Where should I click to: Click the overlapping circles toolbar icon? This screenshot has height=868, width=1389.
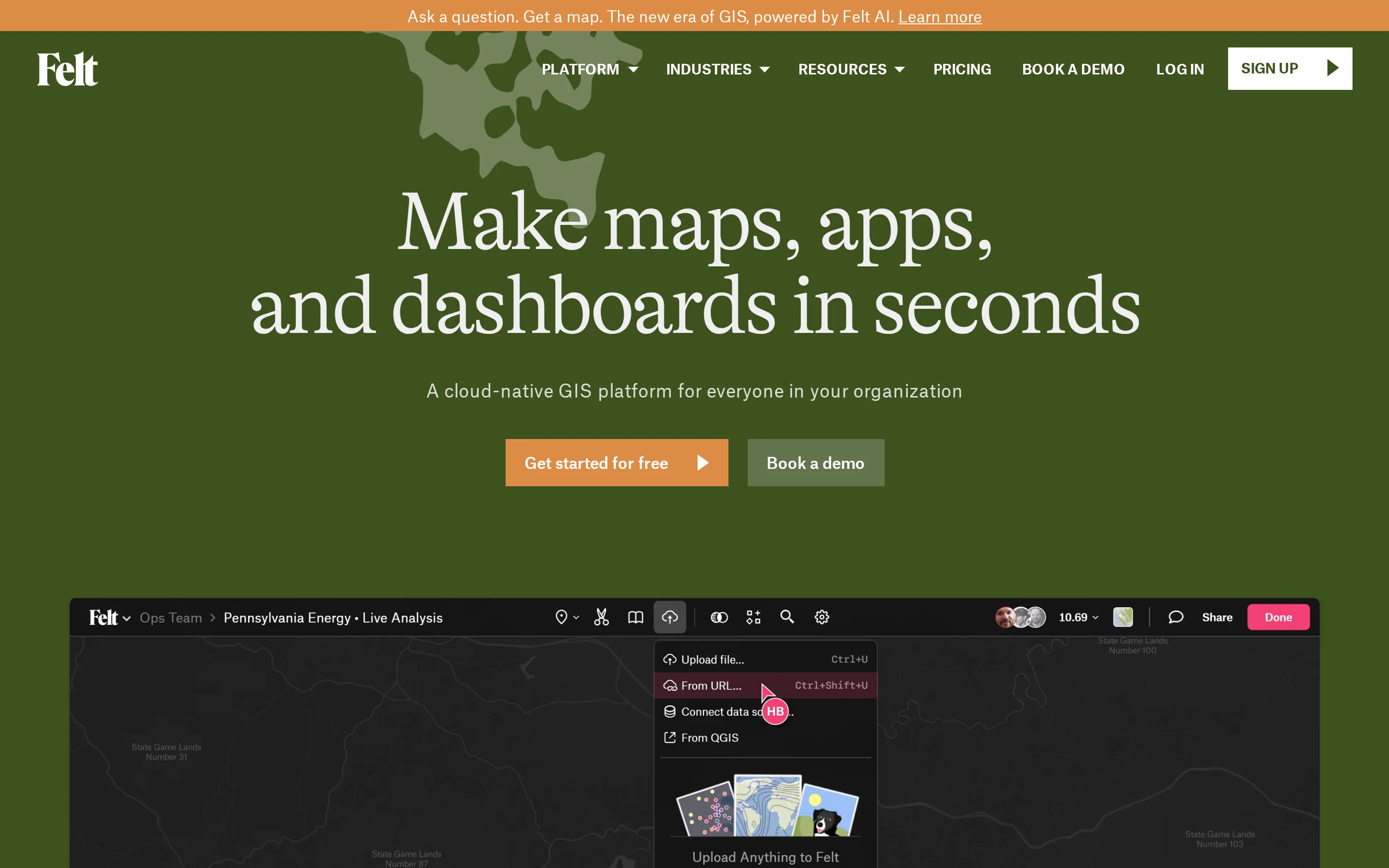(719, 617)
